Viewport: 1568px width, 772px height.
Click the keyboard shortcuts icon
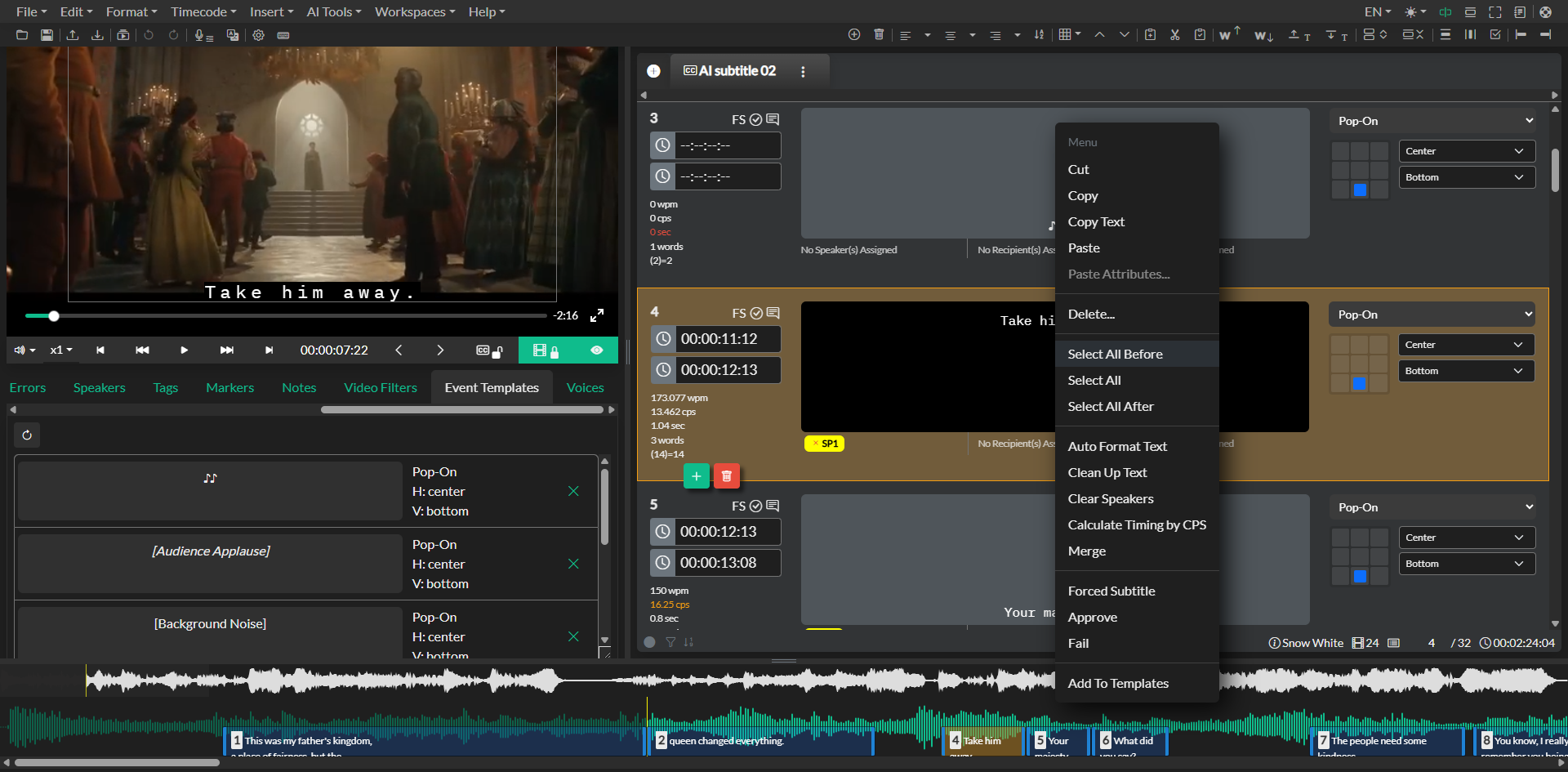[283, 35]
